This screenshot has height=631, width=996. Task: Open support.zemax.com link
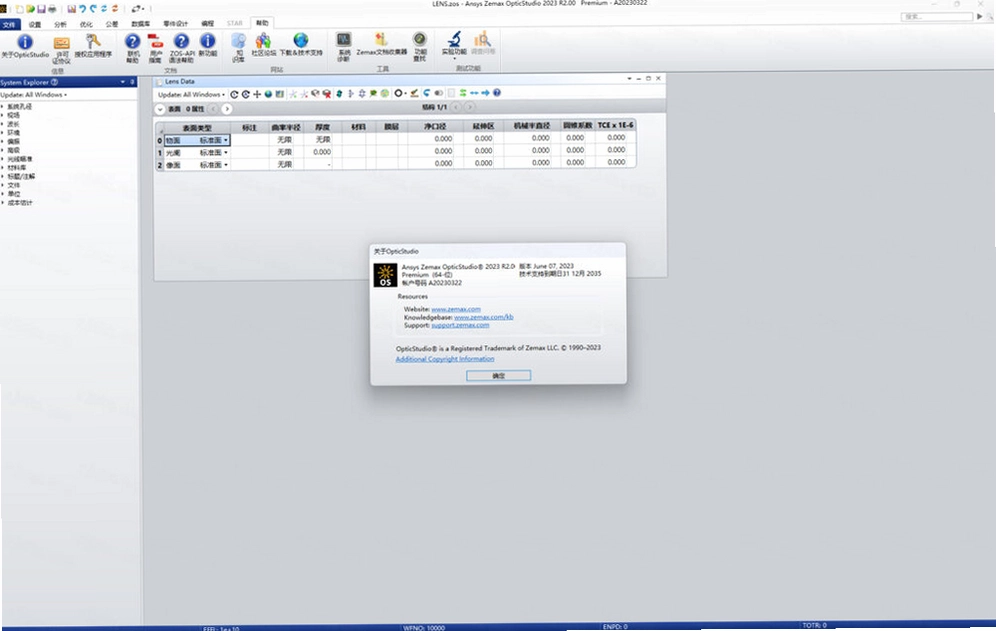[x=460, y=325]
